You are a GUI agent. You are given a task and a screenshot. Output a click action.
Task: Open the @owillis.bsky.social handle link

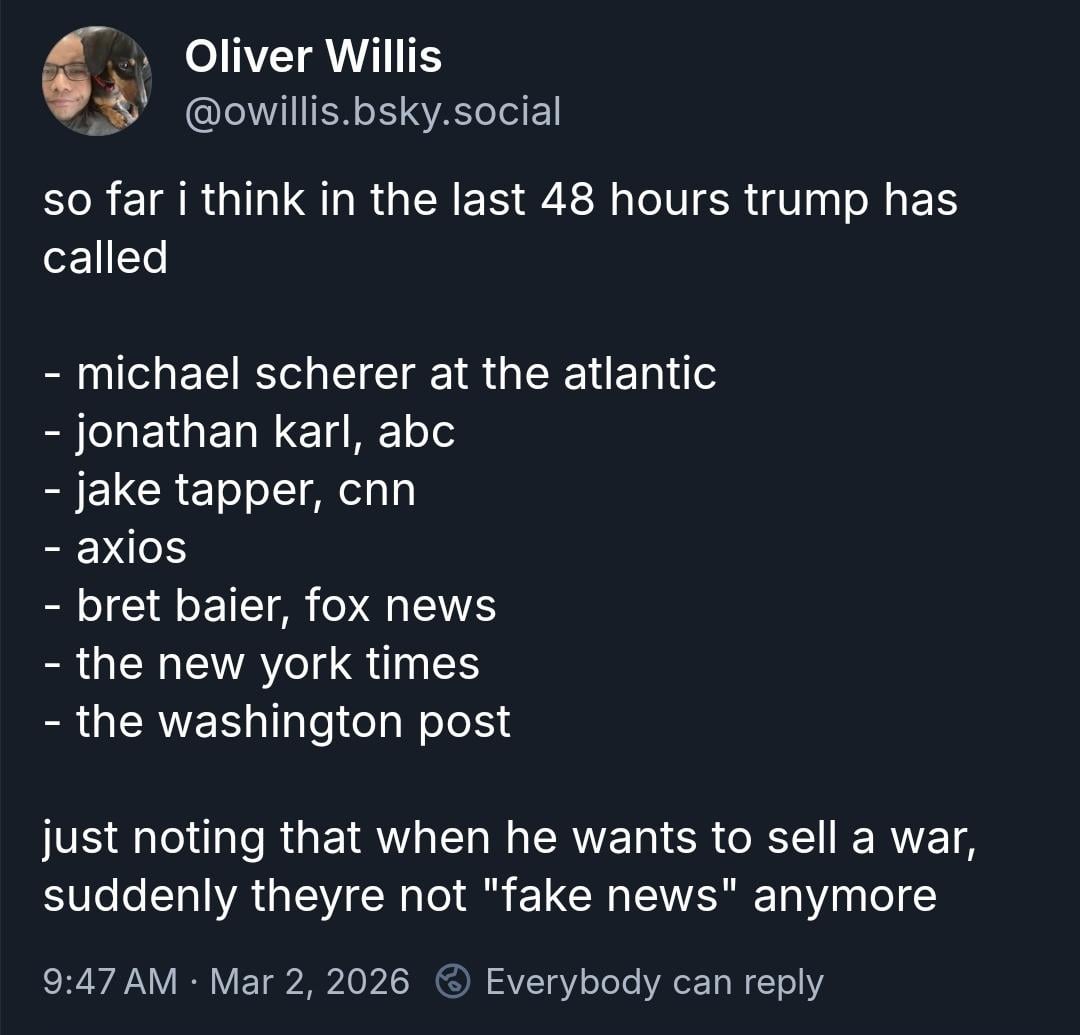373,111
